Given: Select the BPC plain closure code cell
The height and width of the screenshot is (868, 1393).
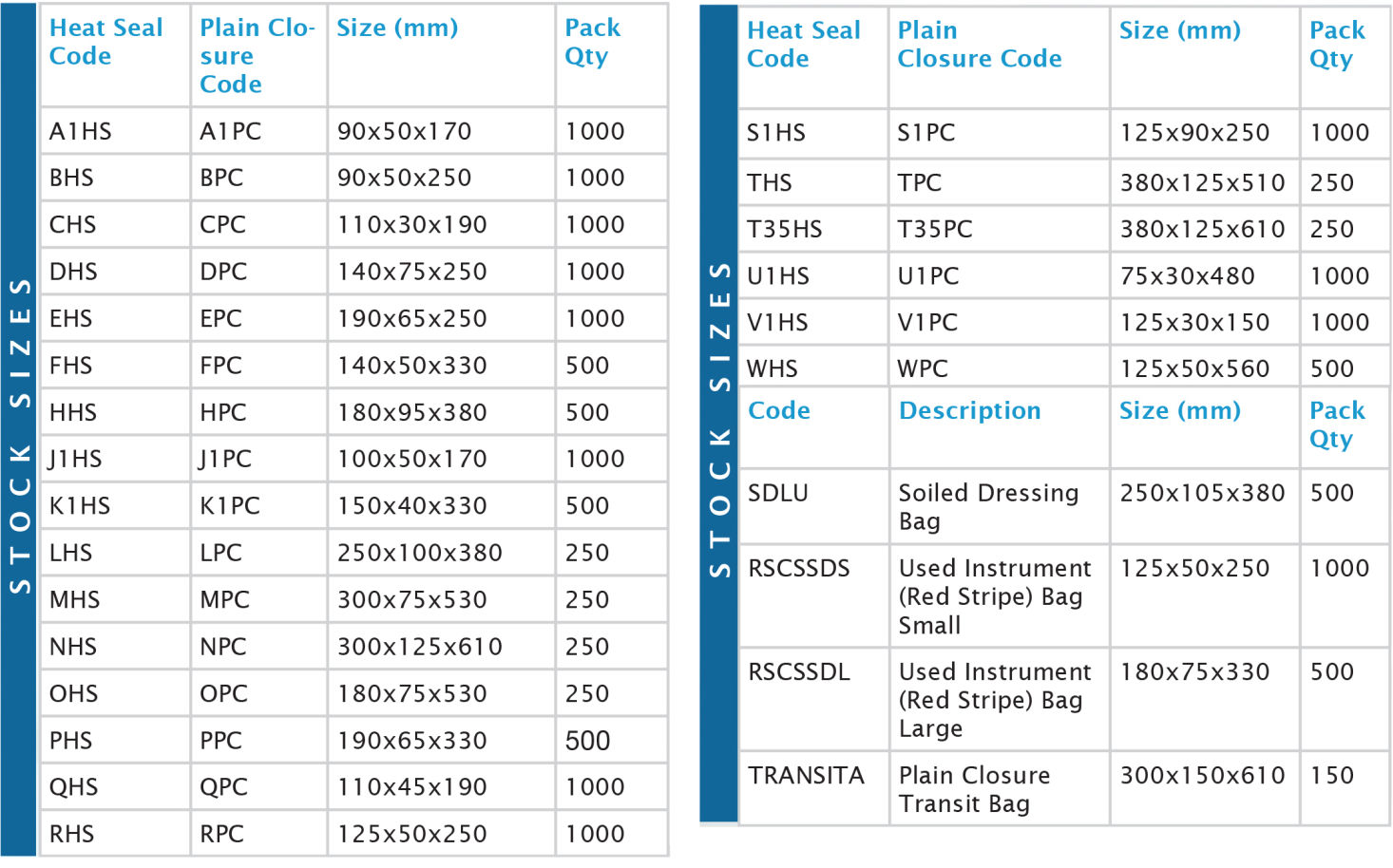Looking at the screenshot, I should pyautogui.click(x=221, y=178).
